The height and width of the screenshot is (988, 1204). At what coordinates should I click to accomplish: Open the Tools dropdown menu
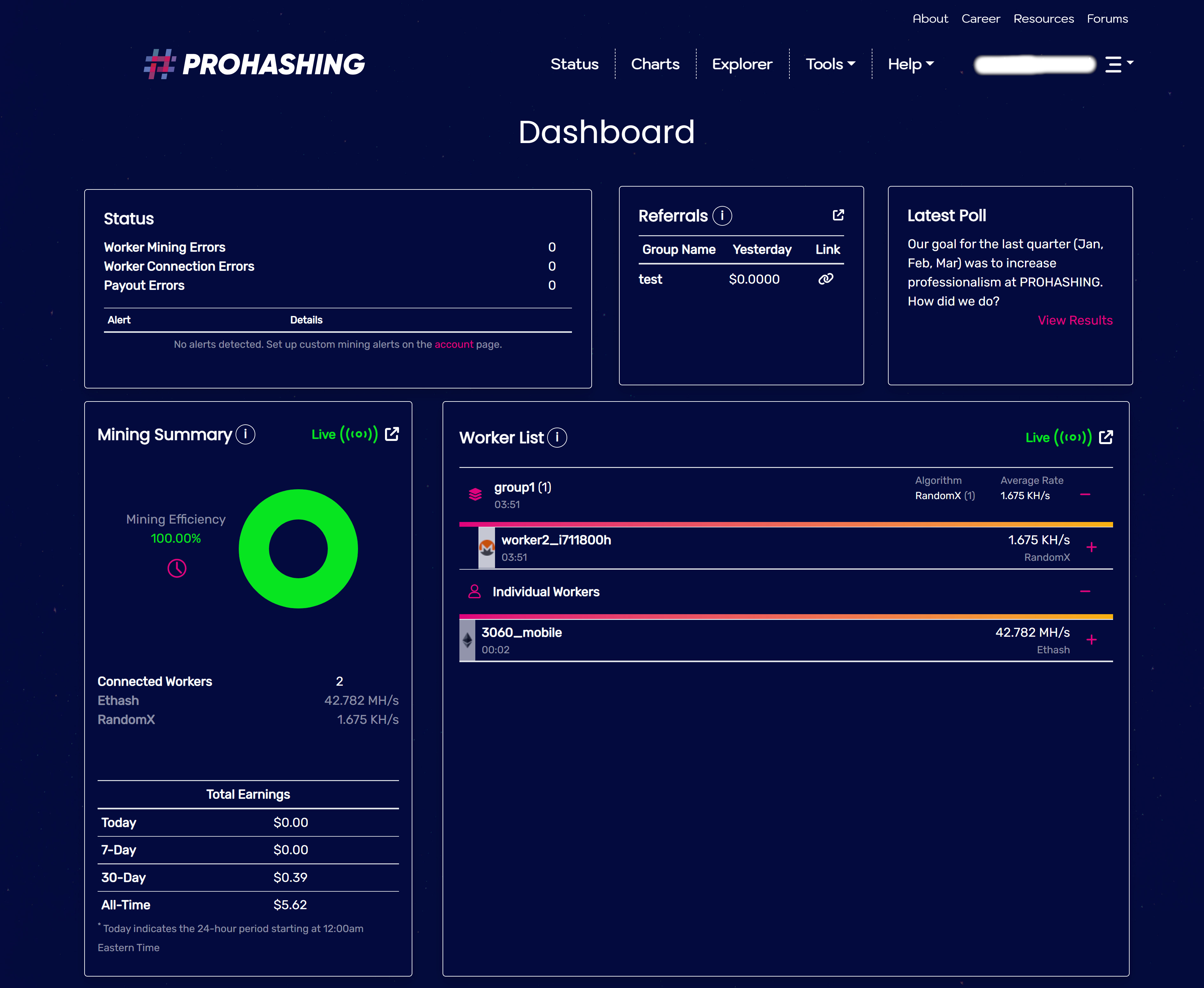pos(830,64)
